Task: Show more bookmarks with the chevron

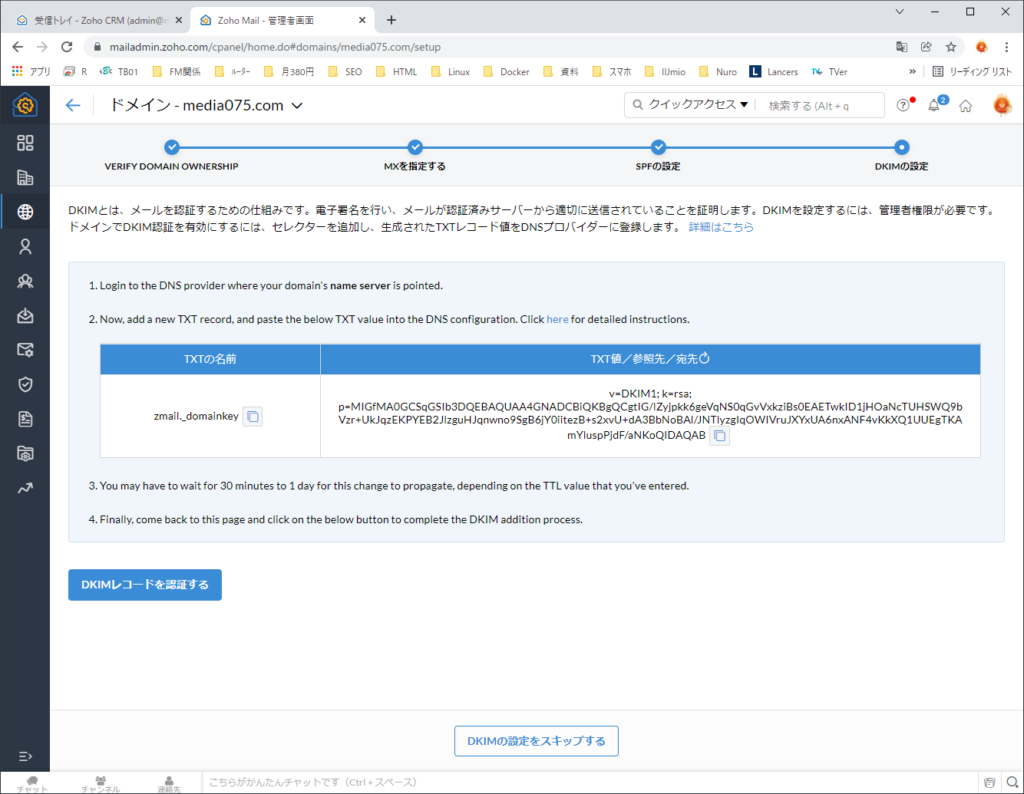Action: (912, 72)
